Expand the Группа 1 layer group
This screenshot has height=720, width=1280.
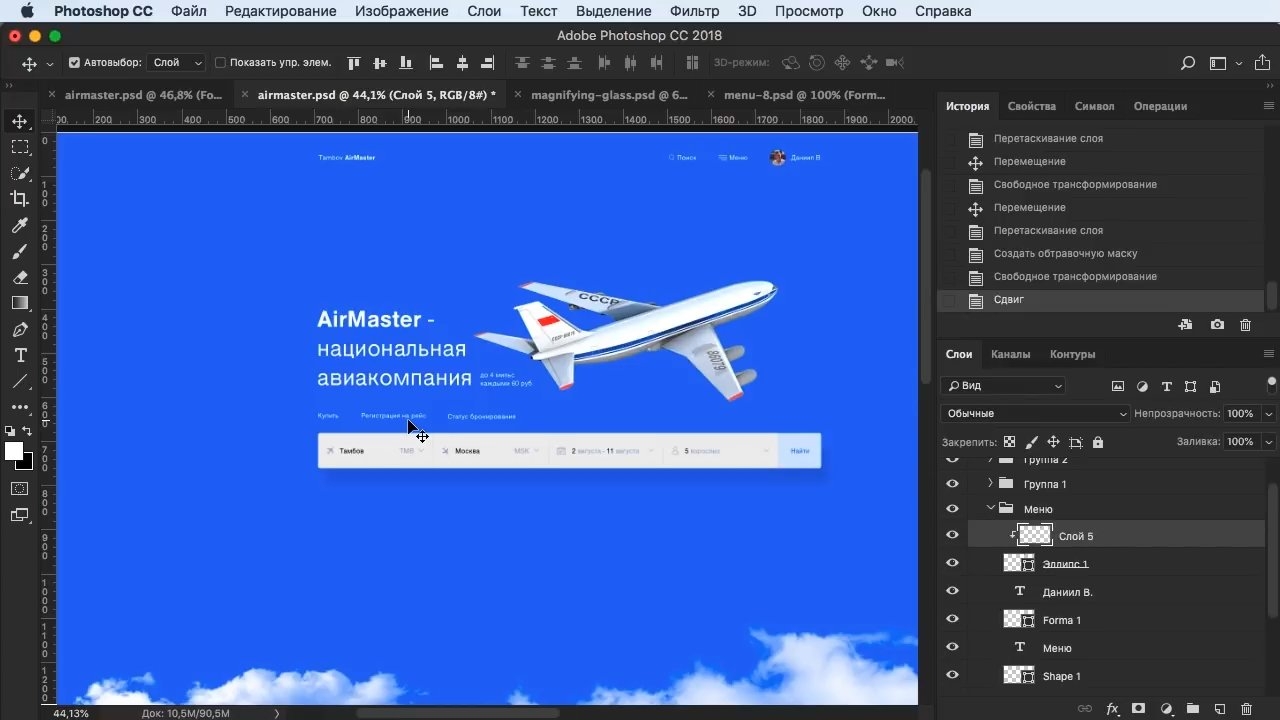(x=991, y=484)
